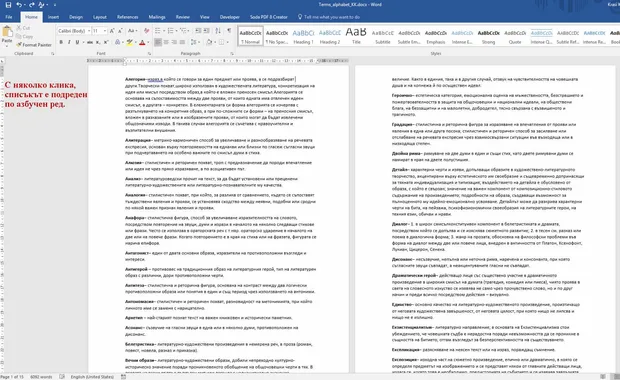Apply the Title style
Image resolution: width=620 pixels, height=380 pixels.
point(356,36)
